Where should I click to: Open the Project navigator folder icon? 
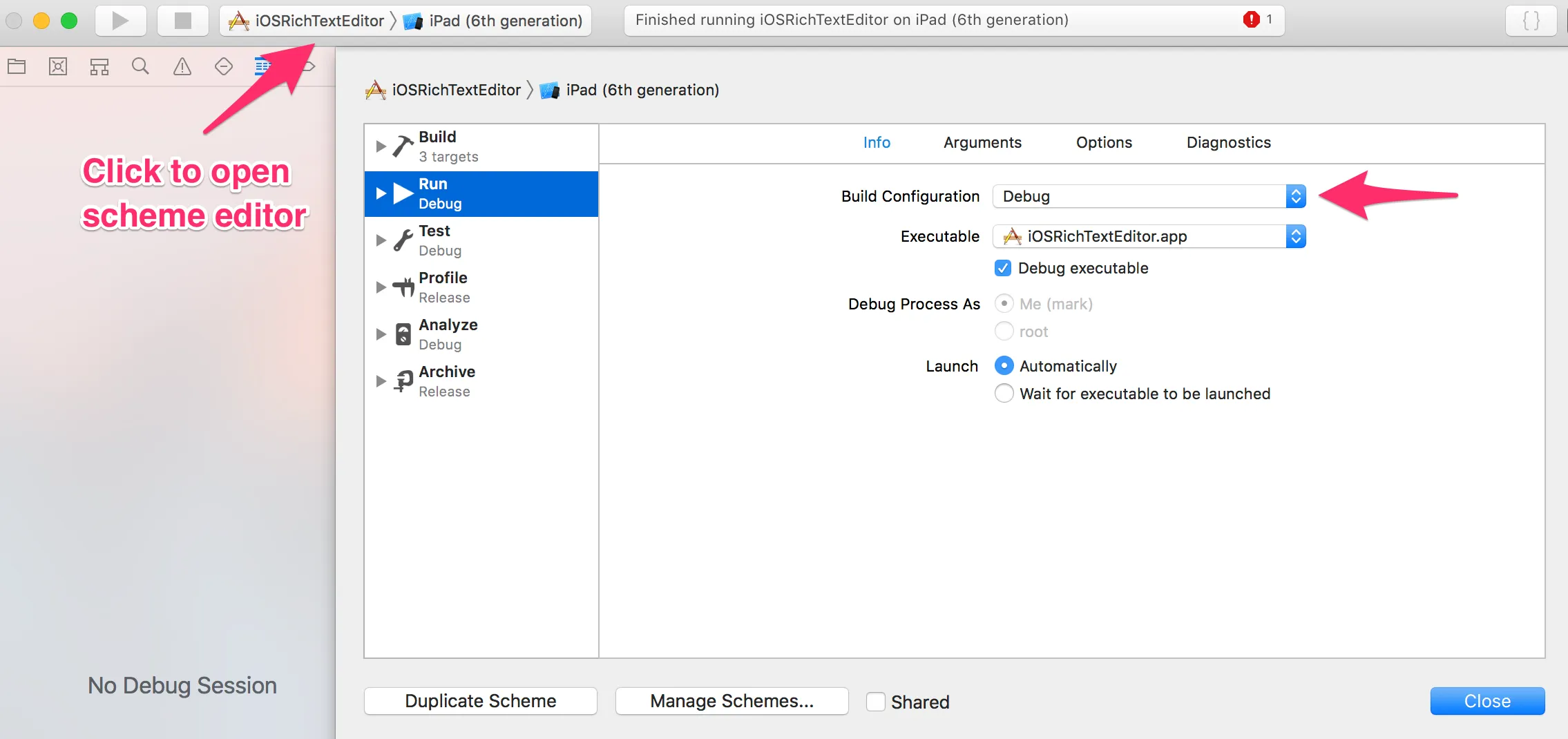point(17,66)
